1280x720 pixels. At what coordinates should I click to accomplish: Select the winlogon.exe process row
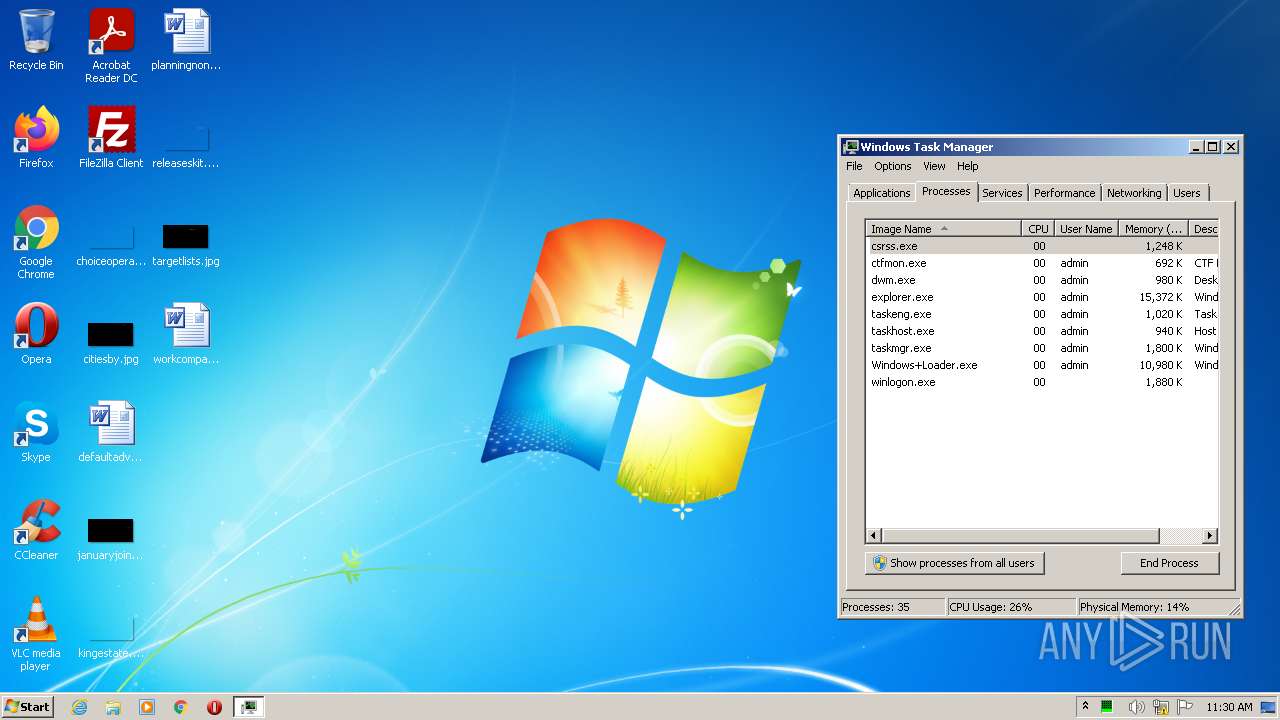click(1042, 382)
